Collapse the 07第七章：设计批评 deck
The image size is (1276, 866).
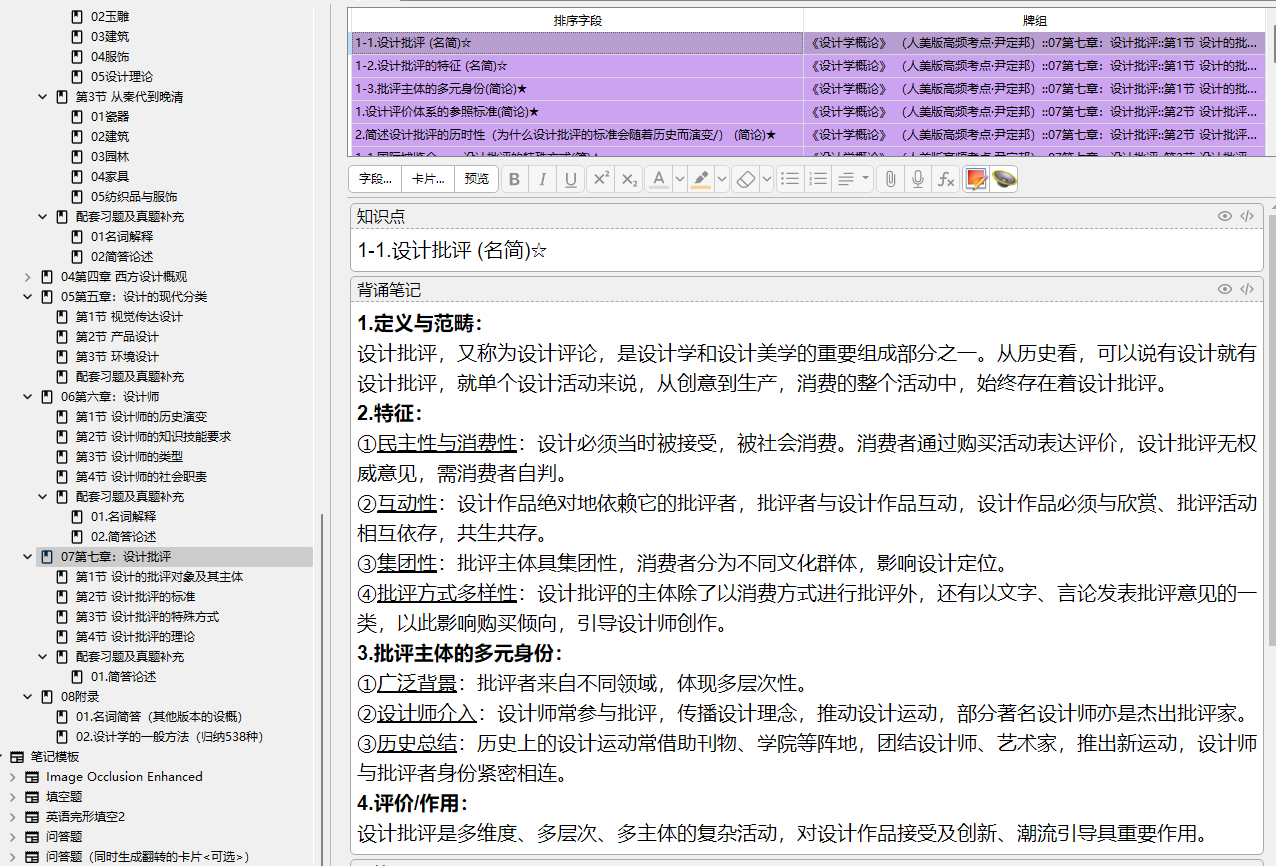[x=28, y=557]
